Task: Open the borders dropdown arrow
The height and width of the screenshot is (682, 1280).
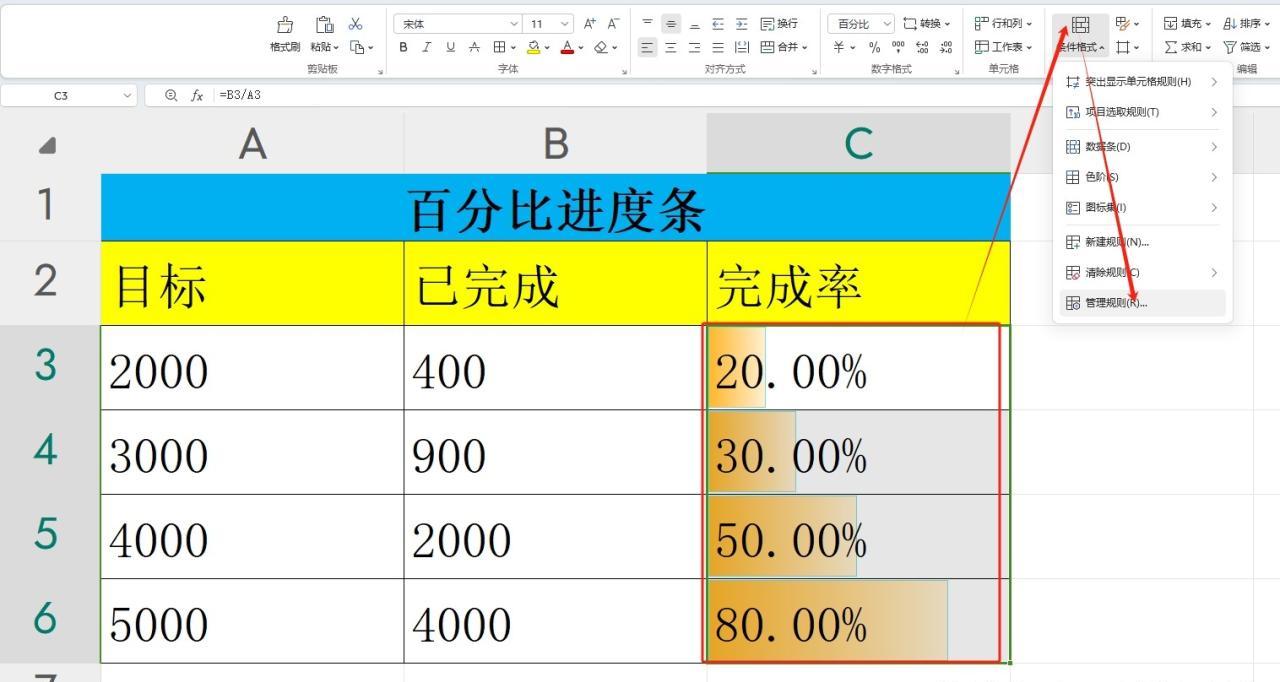Action: point(513,47)
